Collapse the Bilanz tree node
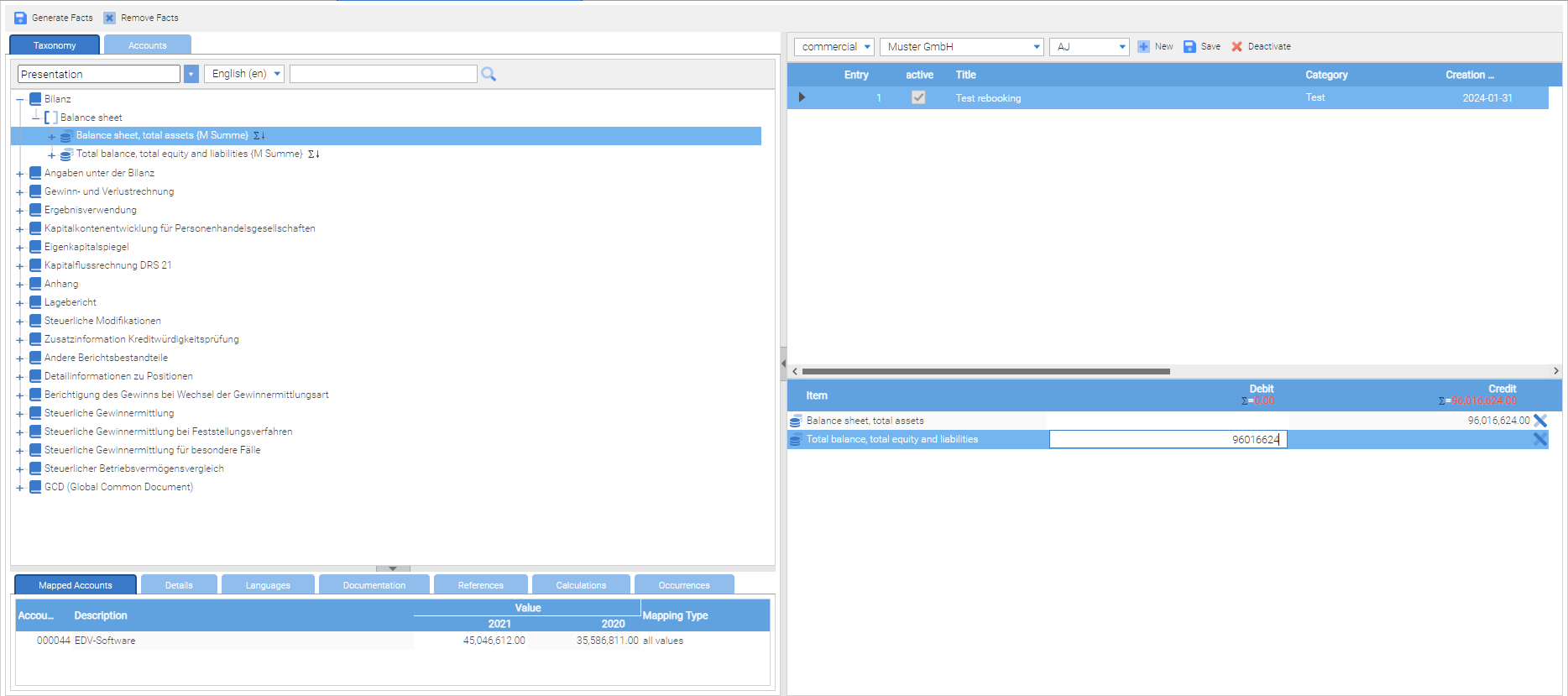The height and width of the screenshot is (696, 1568). pos(19,100)
